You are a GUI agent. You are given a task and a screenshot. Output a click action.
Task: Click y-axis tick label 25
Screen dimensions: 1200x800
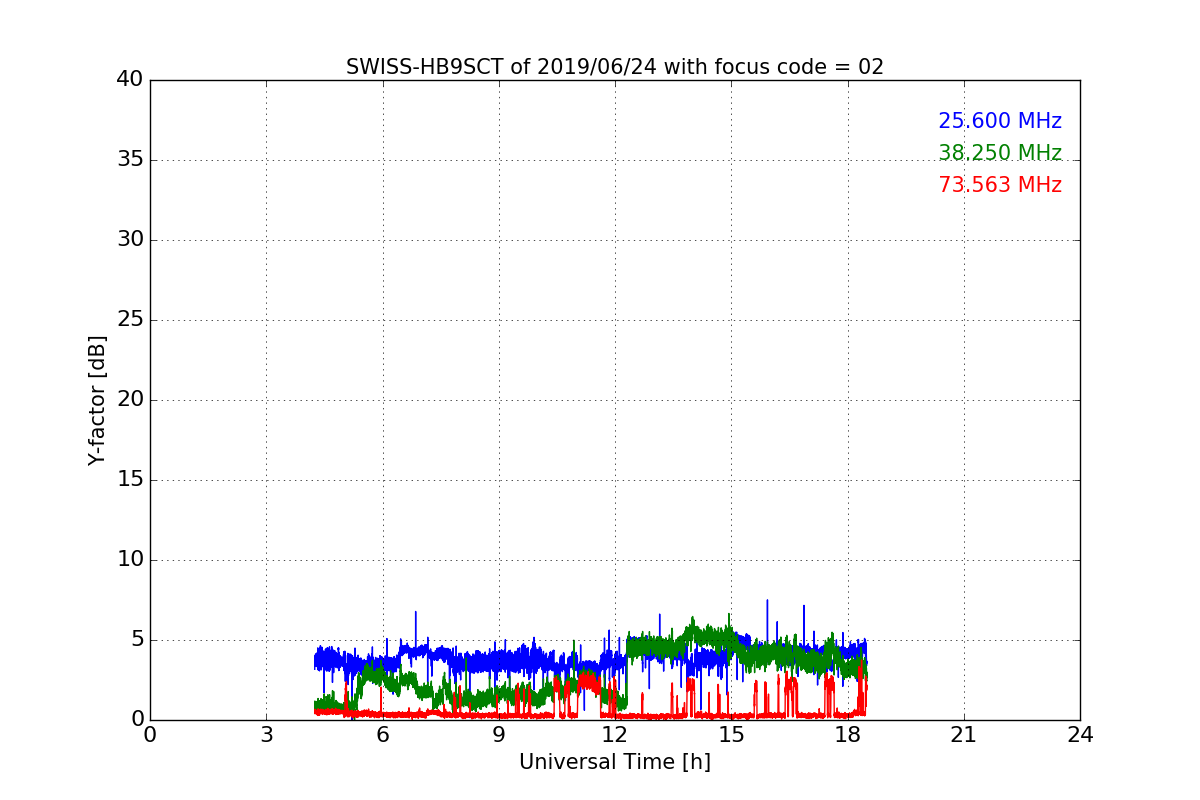(130, 320)
